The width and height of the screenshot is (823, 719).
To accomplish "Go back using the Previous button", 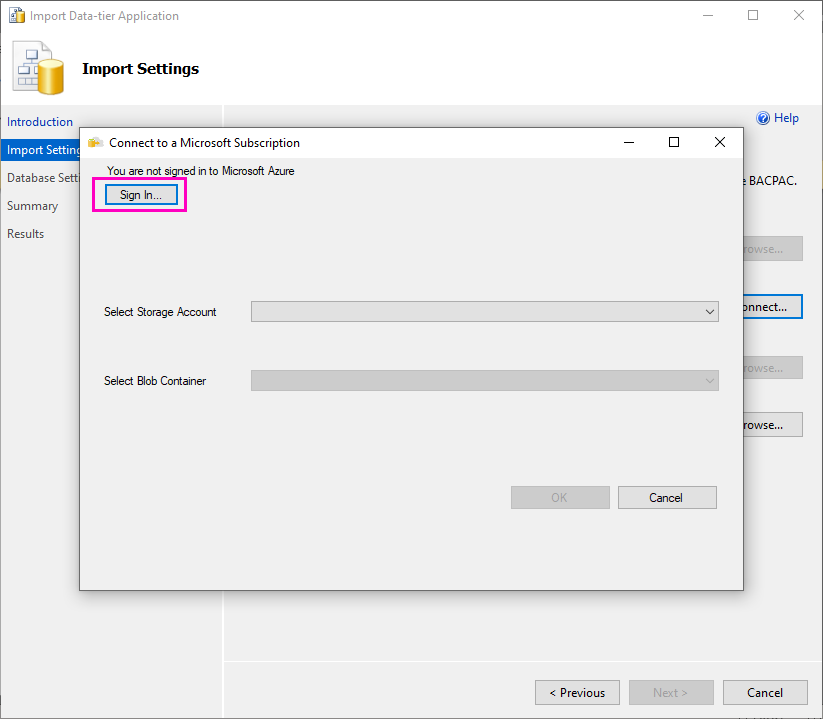I will coord(577,692).
